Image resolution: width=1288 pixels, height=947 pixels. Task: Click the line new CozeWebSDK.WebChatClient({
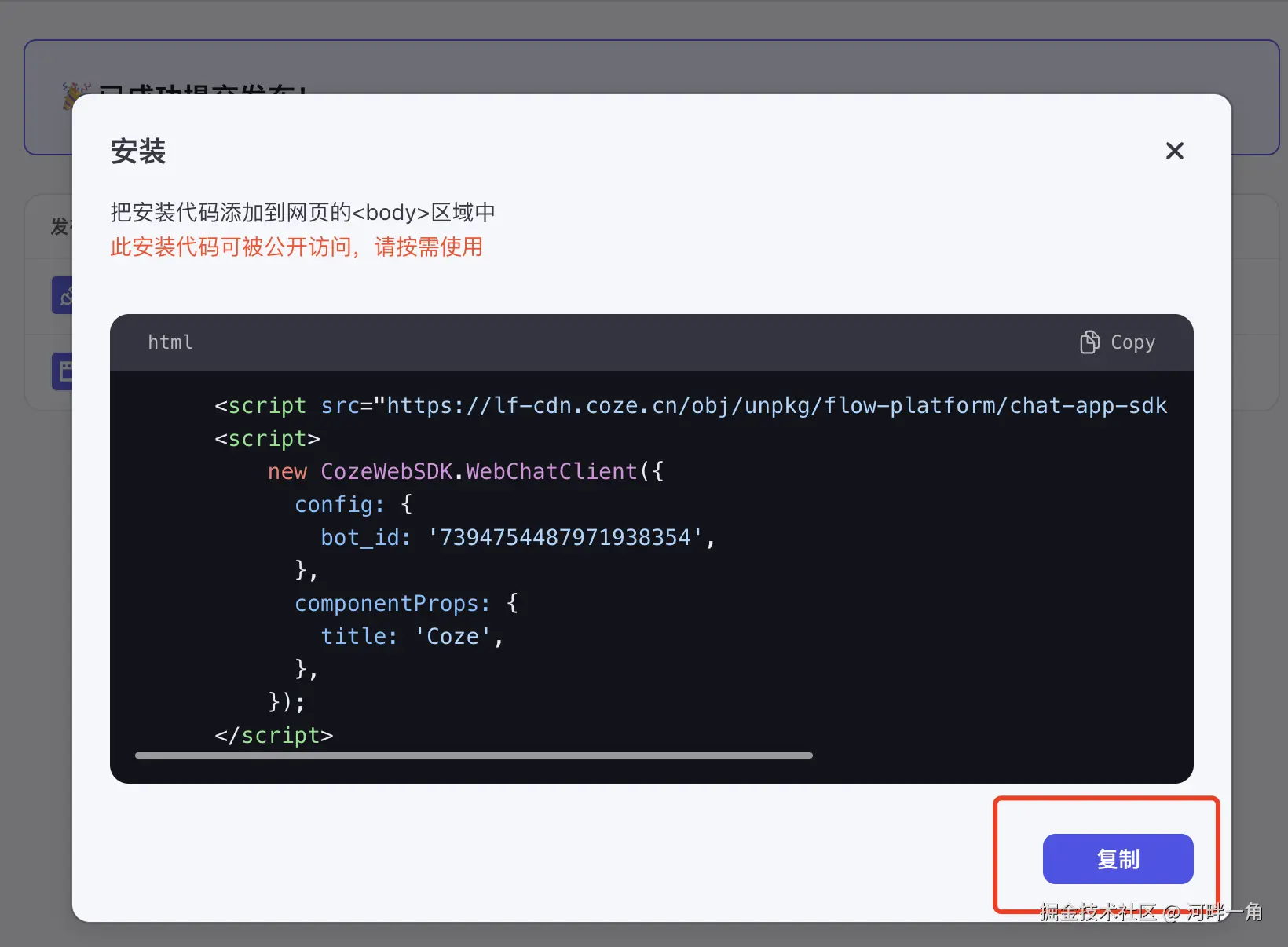(466, 471)
